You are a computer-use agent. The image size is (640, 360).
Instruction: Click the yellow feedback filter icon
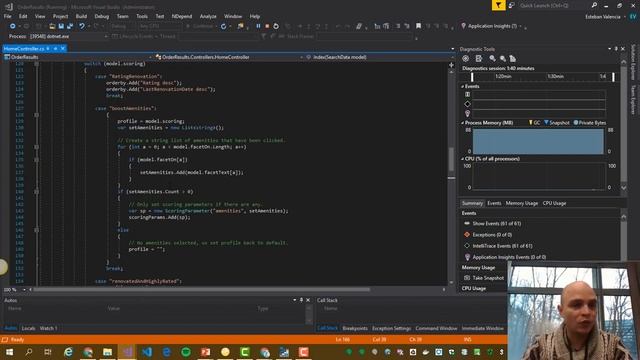coord(498,5)
